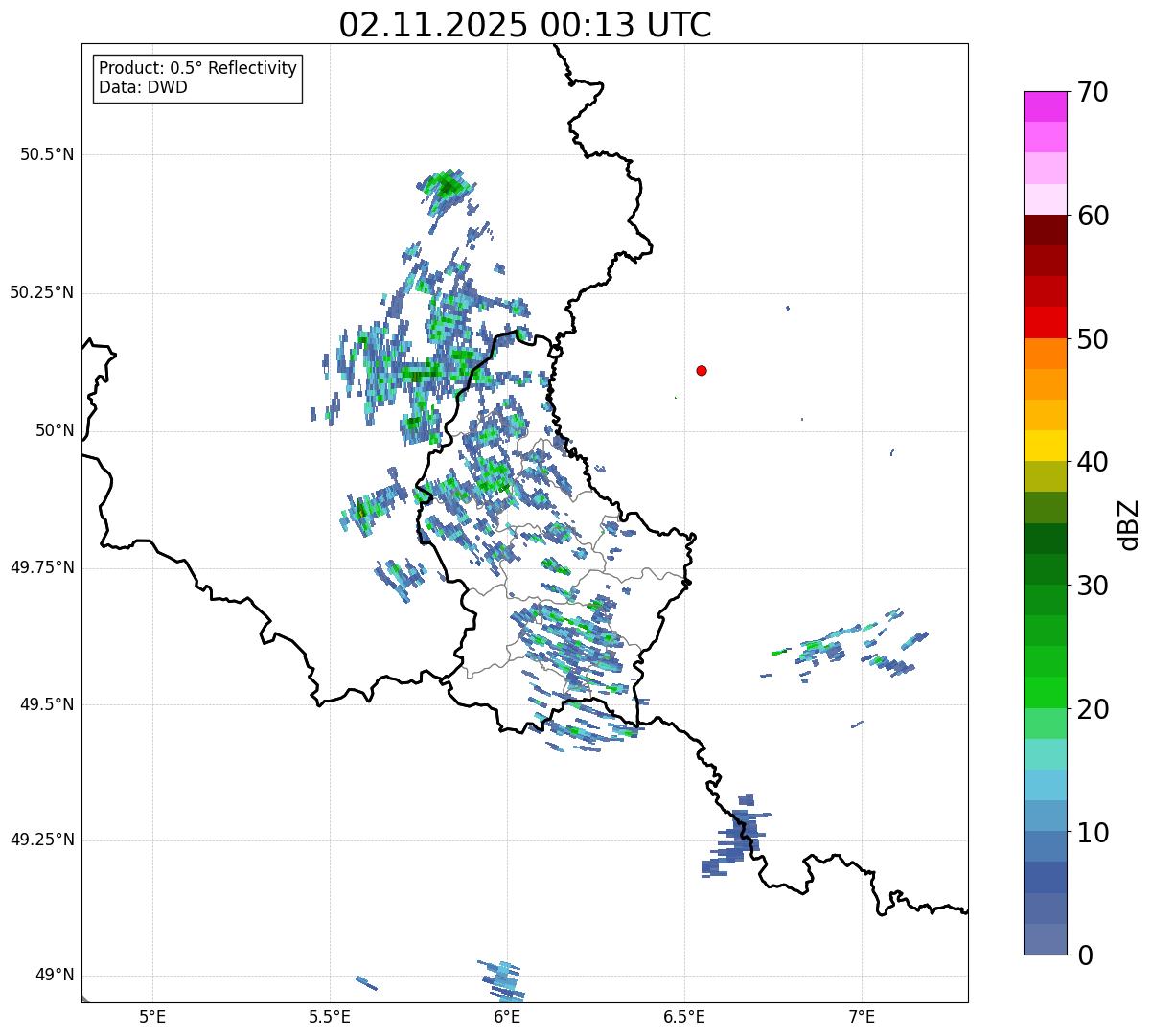
Task: Click the 5°E longitude label
Action: [153, 1016]
